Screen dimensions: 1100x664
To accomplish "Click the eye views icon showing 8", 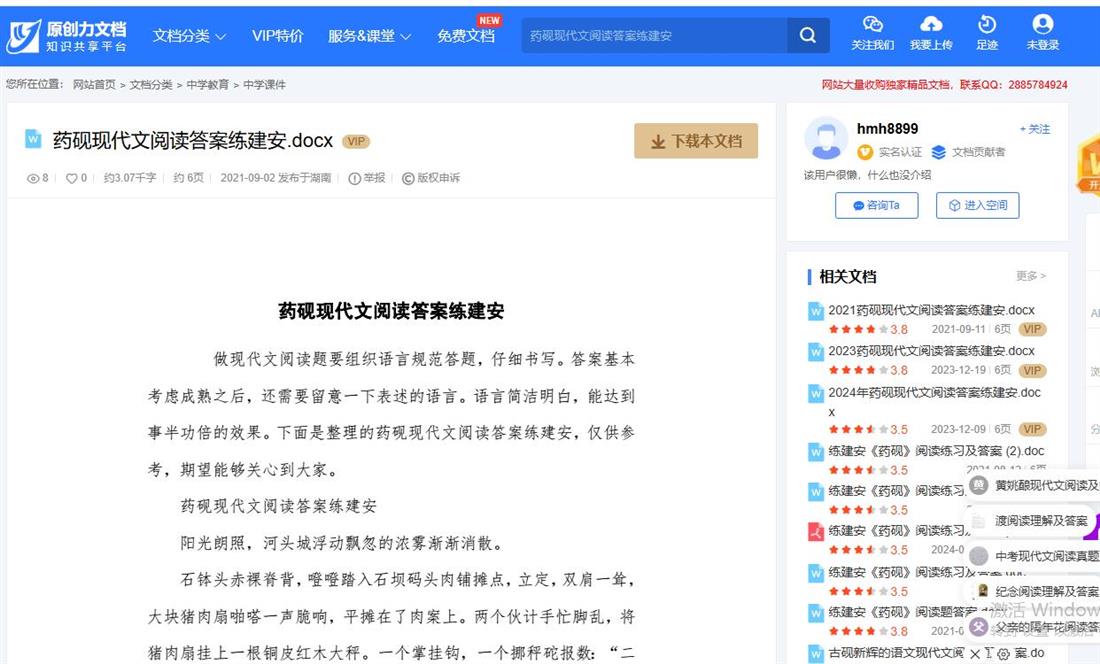I will tap(33, 179).
